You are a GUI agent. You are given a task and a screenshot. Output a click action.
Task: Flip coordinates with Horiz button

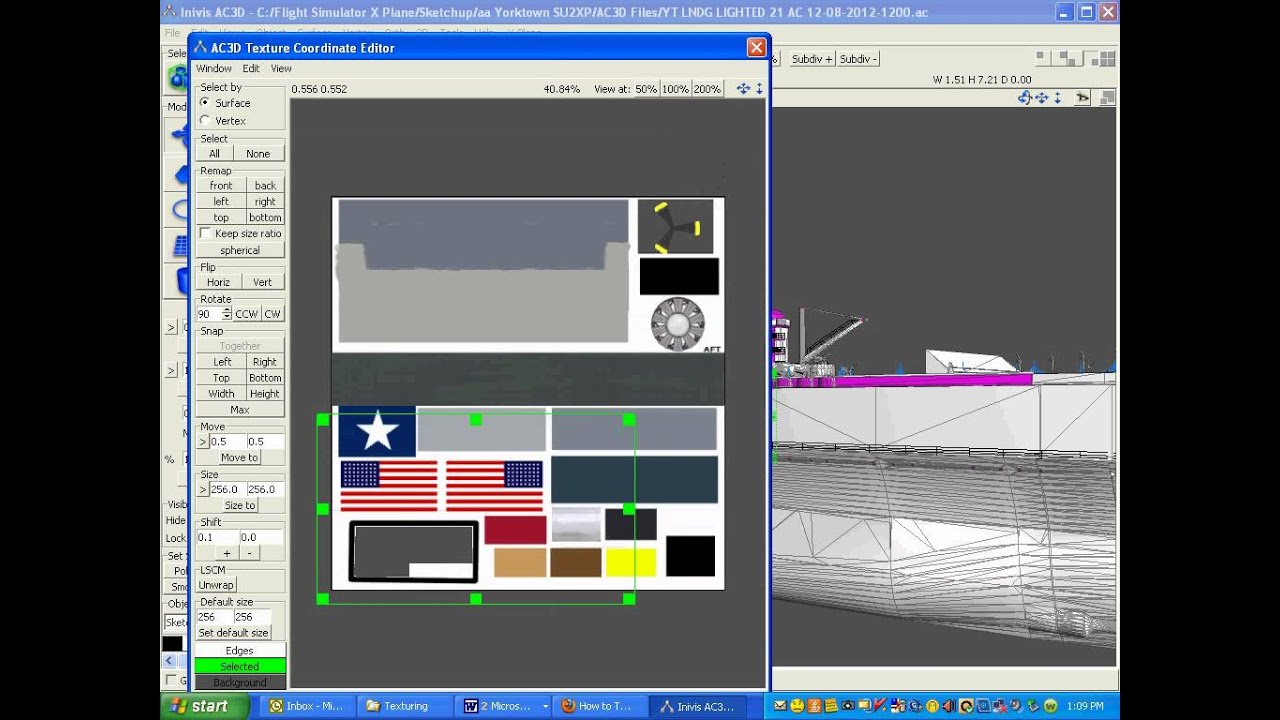click(x=218, y=283)
